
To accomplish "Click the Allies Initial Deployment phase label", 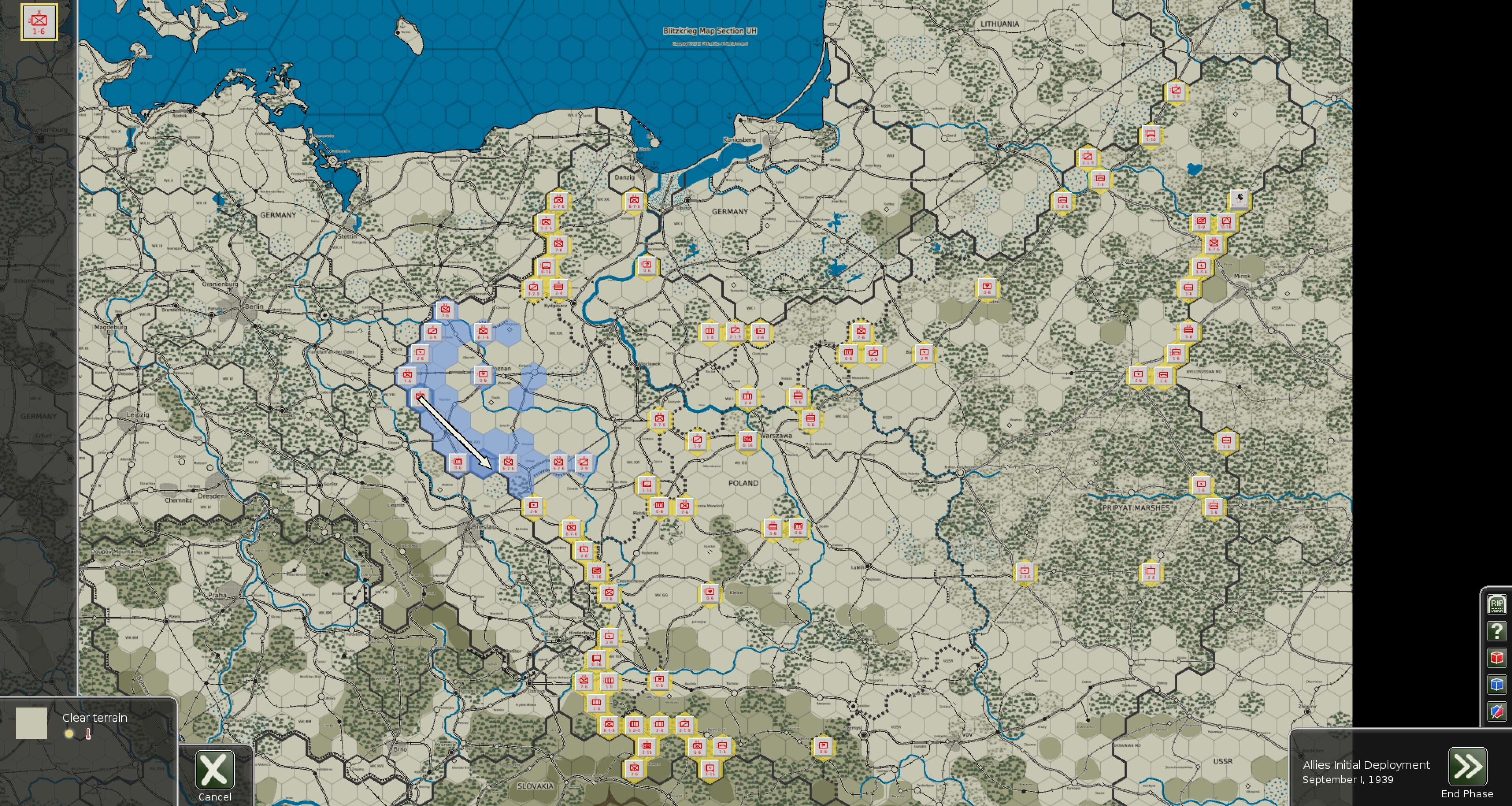I will pos(1366,765).
